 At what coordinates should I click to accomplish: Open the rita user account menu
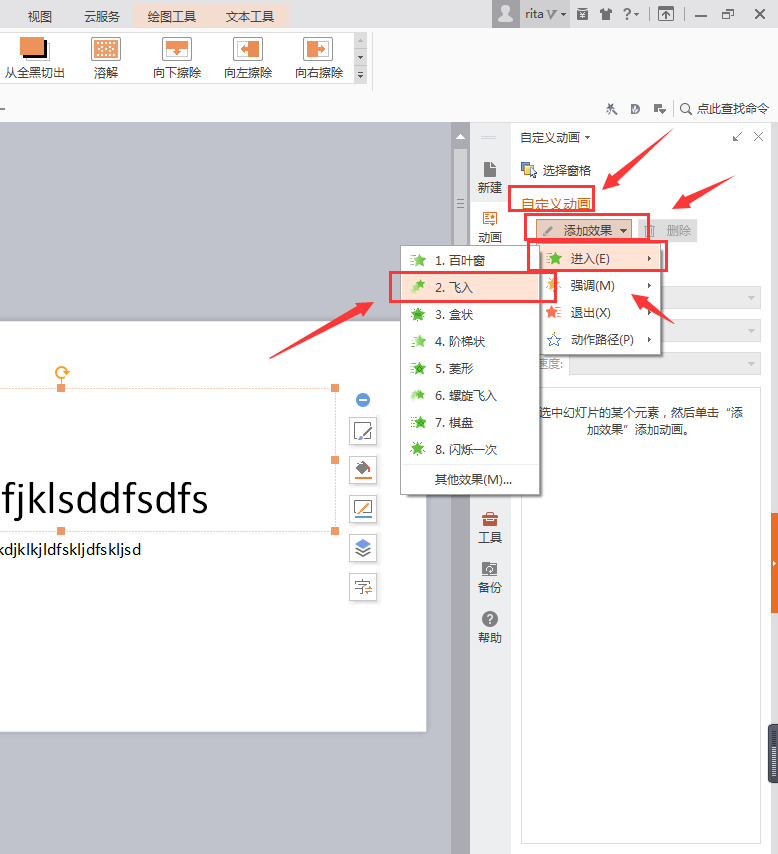pos(545,14)
